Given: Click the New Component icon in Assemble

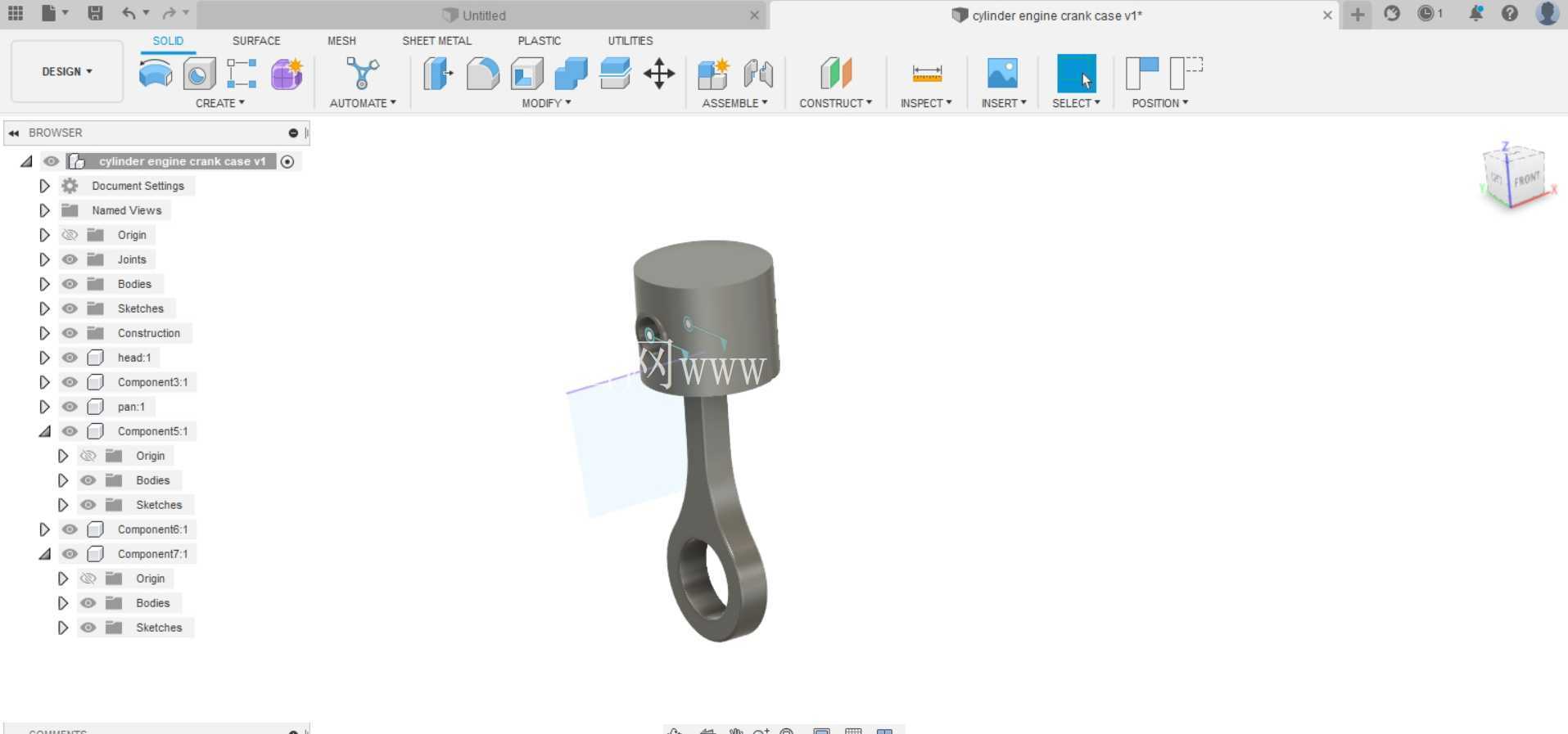Looking at the screenshot, I should click(x=713, y=74).
